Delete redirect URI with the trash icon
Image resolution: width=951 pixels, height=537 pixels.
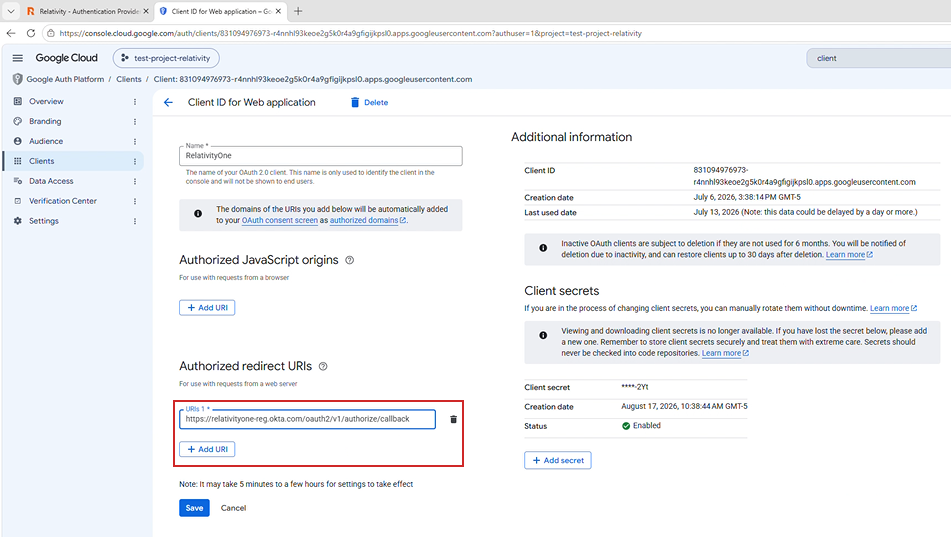[453, 419]
